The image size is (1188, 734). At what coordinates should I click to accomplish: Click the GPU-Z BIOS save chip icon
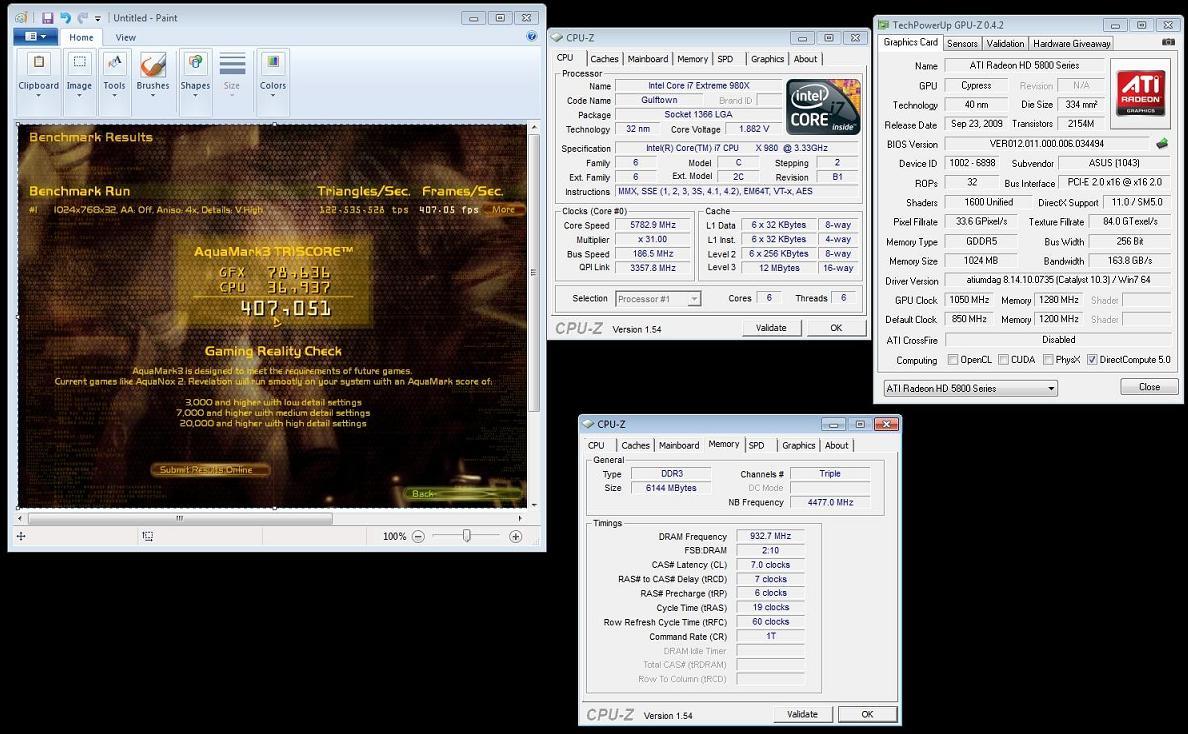(x=1161, y=143)
